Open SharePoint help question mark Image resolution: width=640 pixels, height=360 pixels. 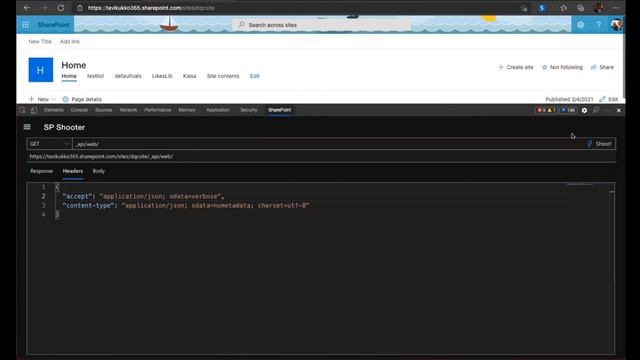pyautogui.click(x=598, y=25)
